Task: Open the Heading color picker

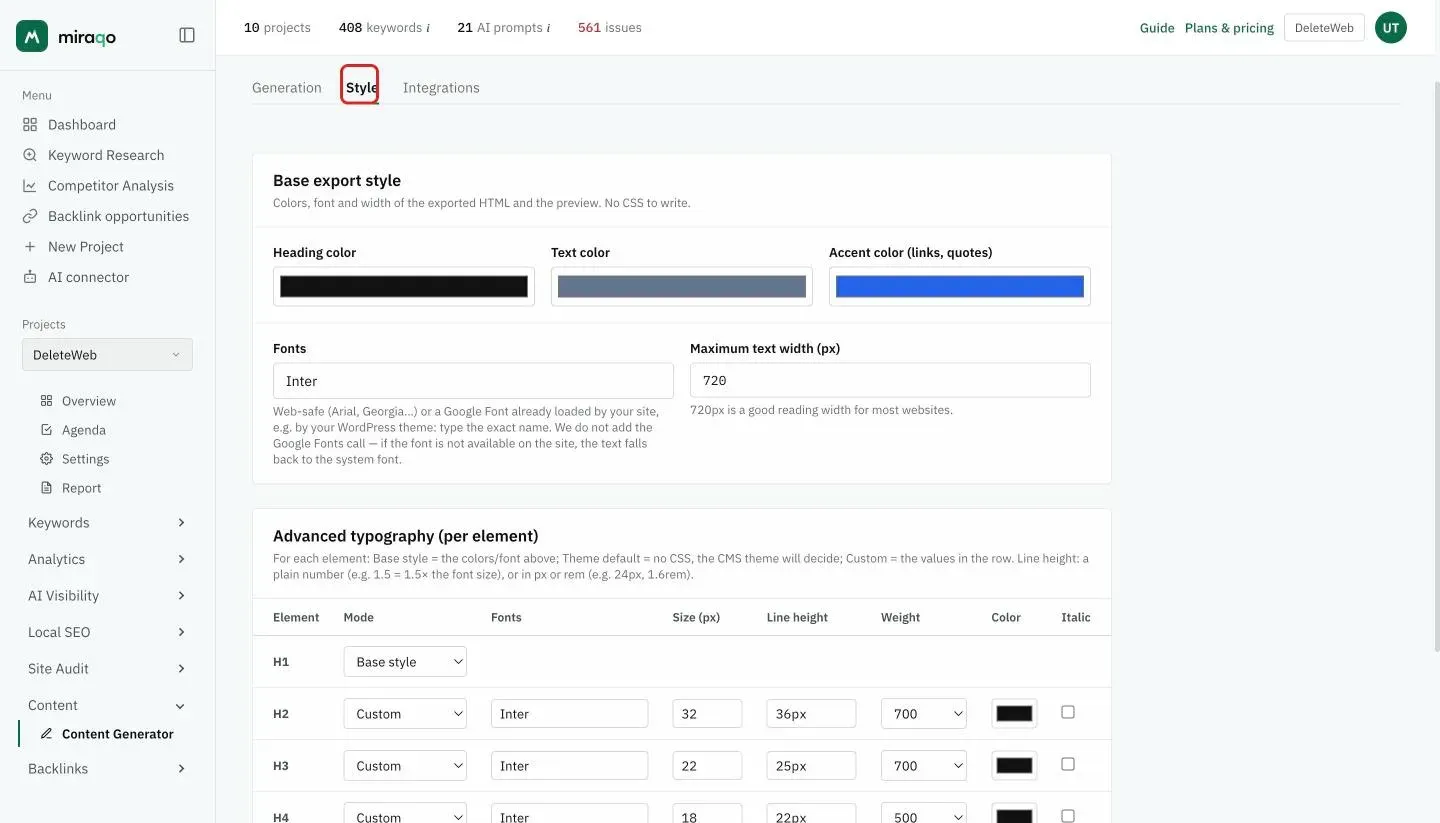Action: coord(404,287)
